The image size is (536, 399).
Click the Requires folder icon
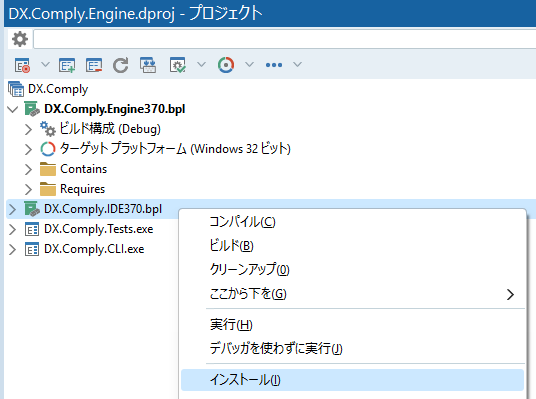coord(48,189)
